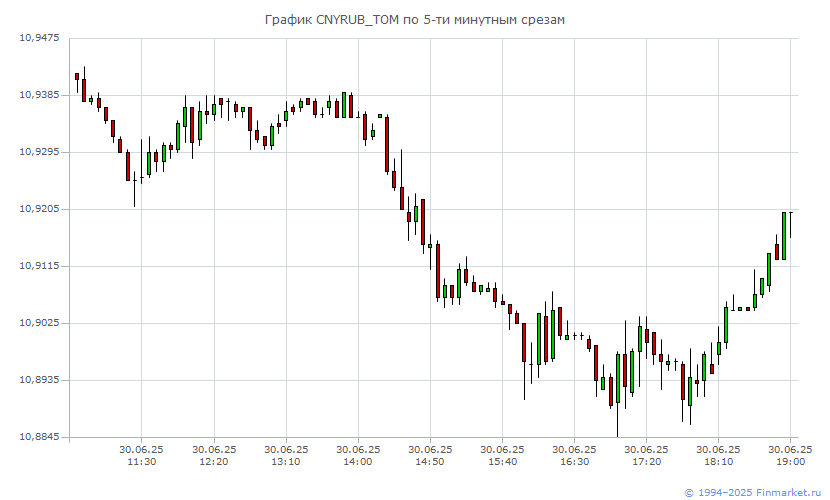Click the y-axis value 10,8935
Image resolution: width=830 pixels, height=500 pixels.
[39, 380]
